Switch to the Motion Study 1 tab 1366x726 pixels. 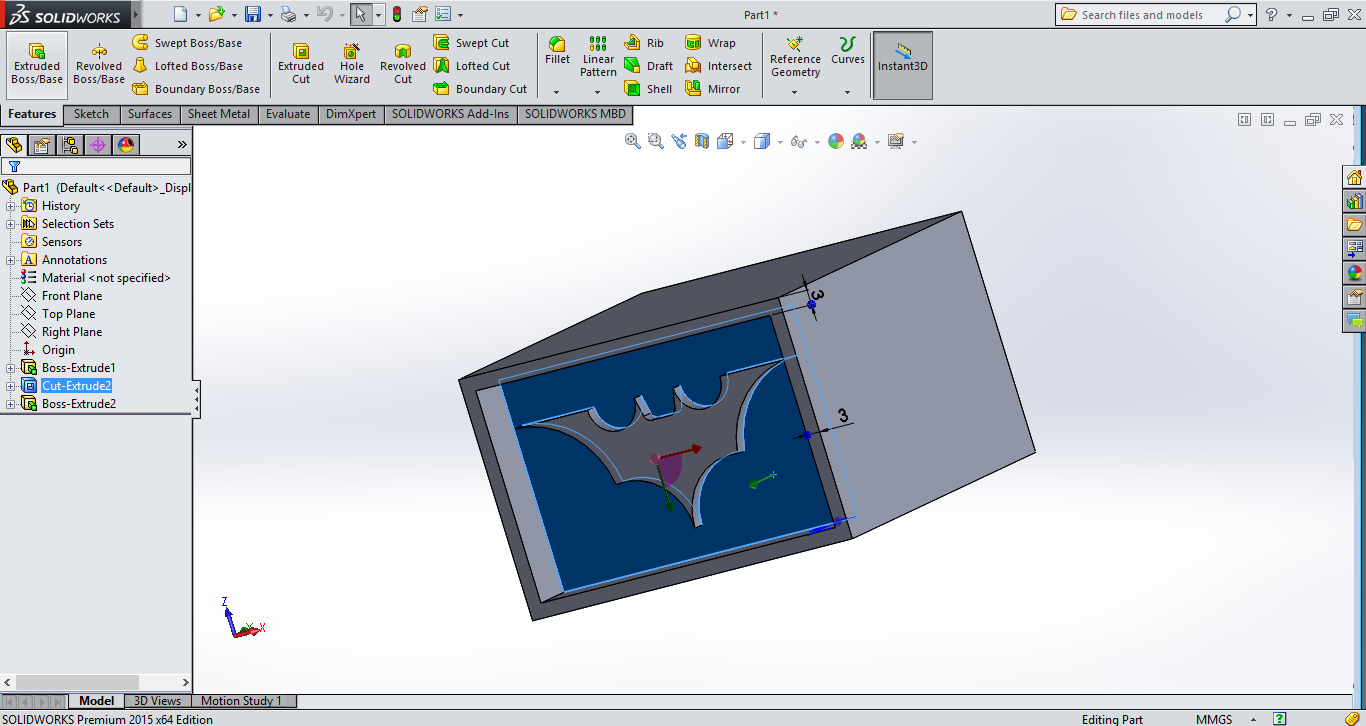(x=242, y=701)
